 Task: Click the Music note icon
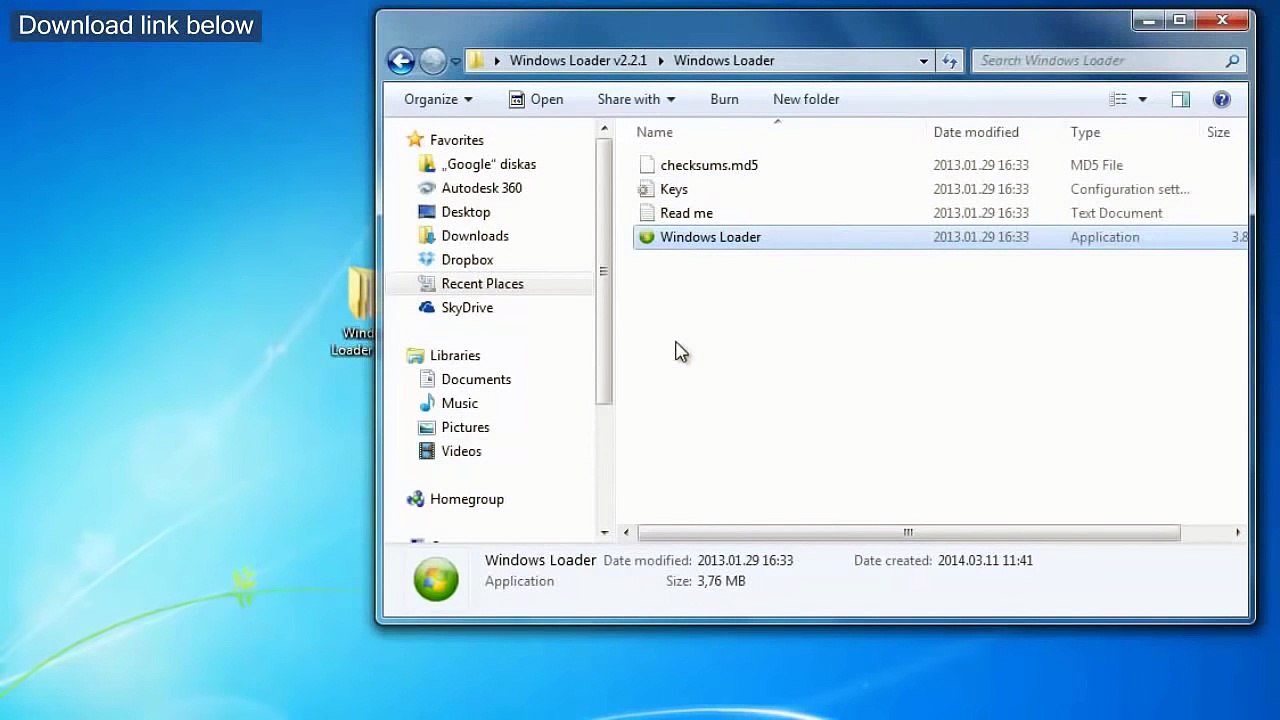[427, 404]
